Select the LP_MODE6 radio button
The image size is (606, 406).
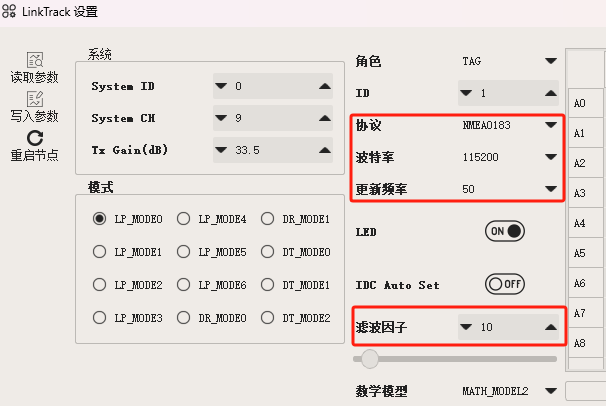(x=183, y=285)
